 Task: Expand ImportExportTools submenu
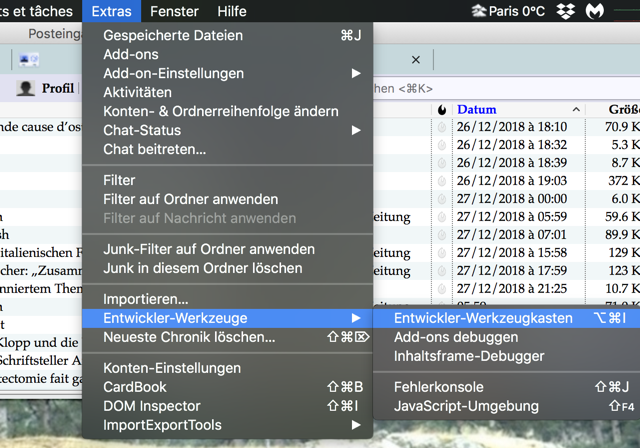[x=227, y=425]
